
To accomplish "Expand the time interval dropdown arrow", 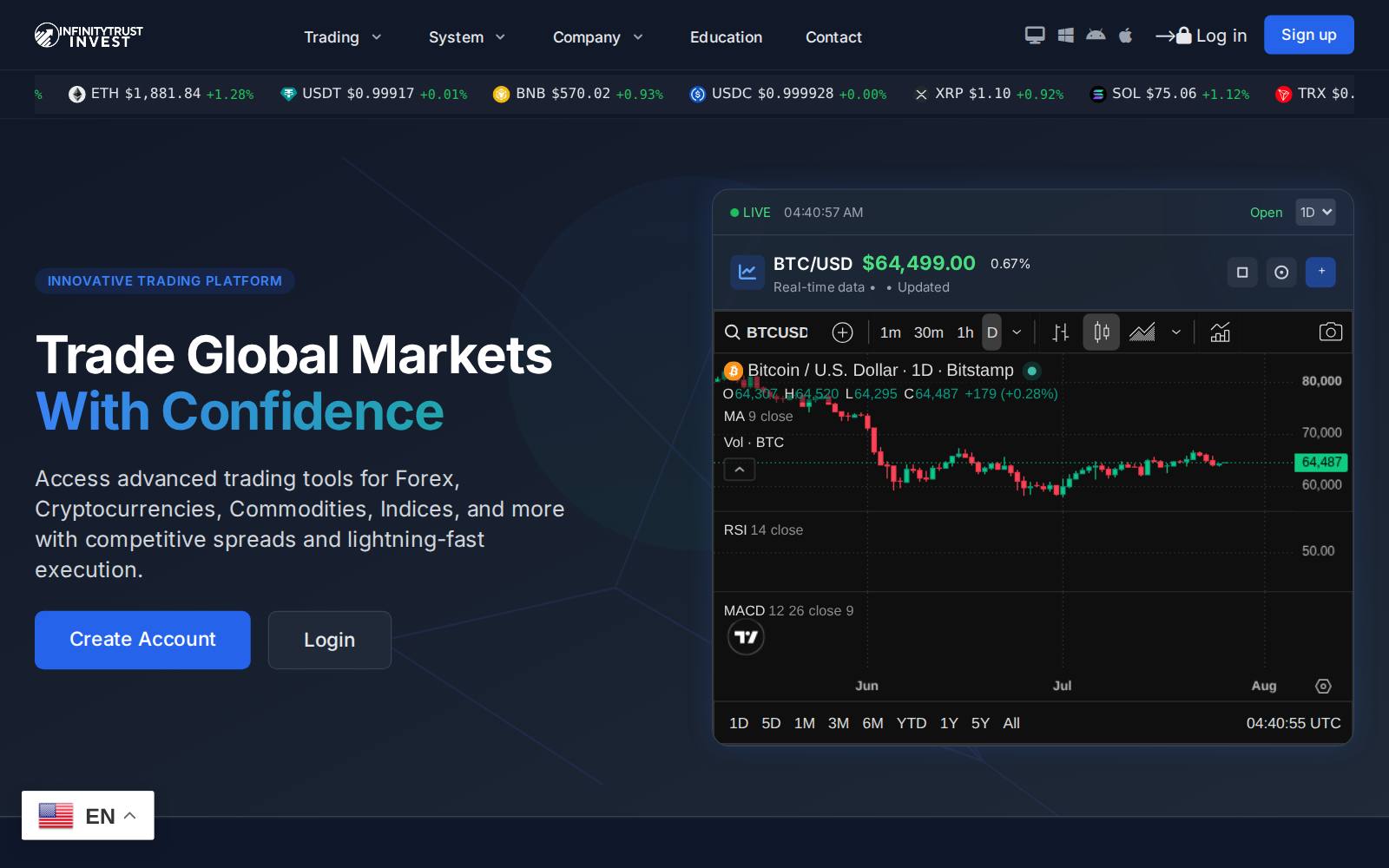I will [x=1017, y=332].
